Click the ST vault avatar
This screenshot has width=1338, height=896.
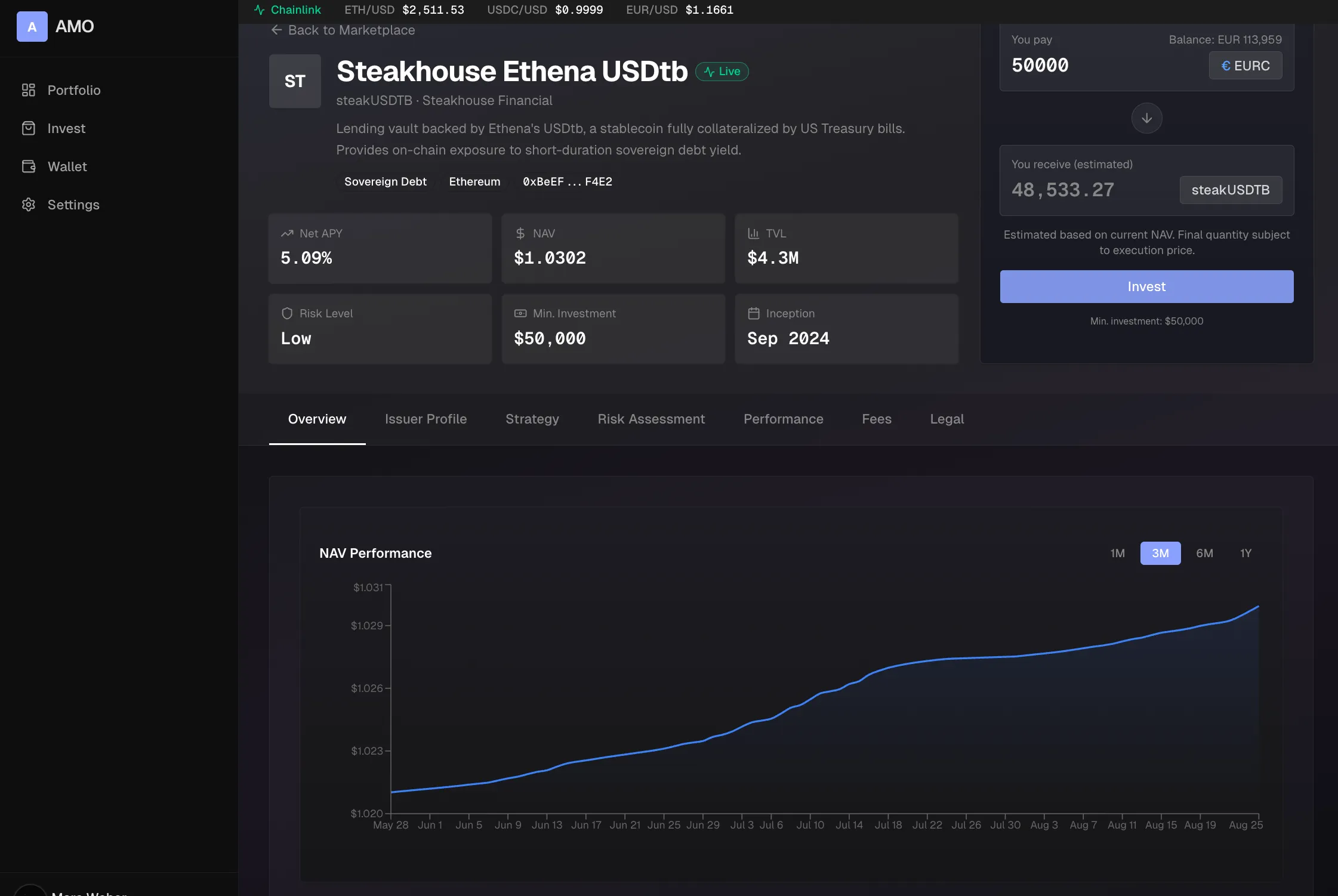point(295,81)
